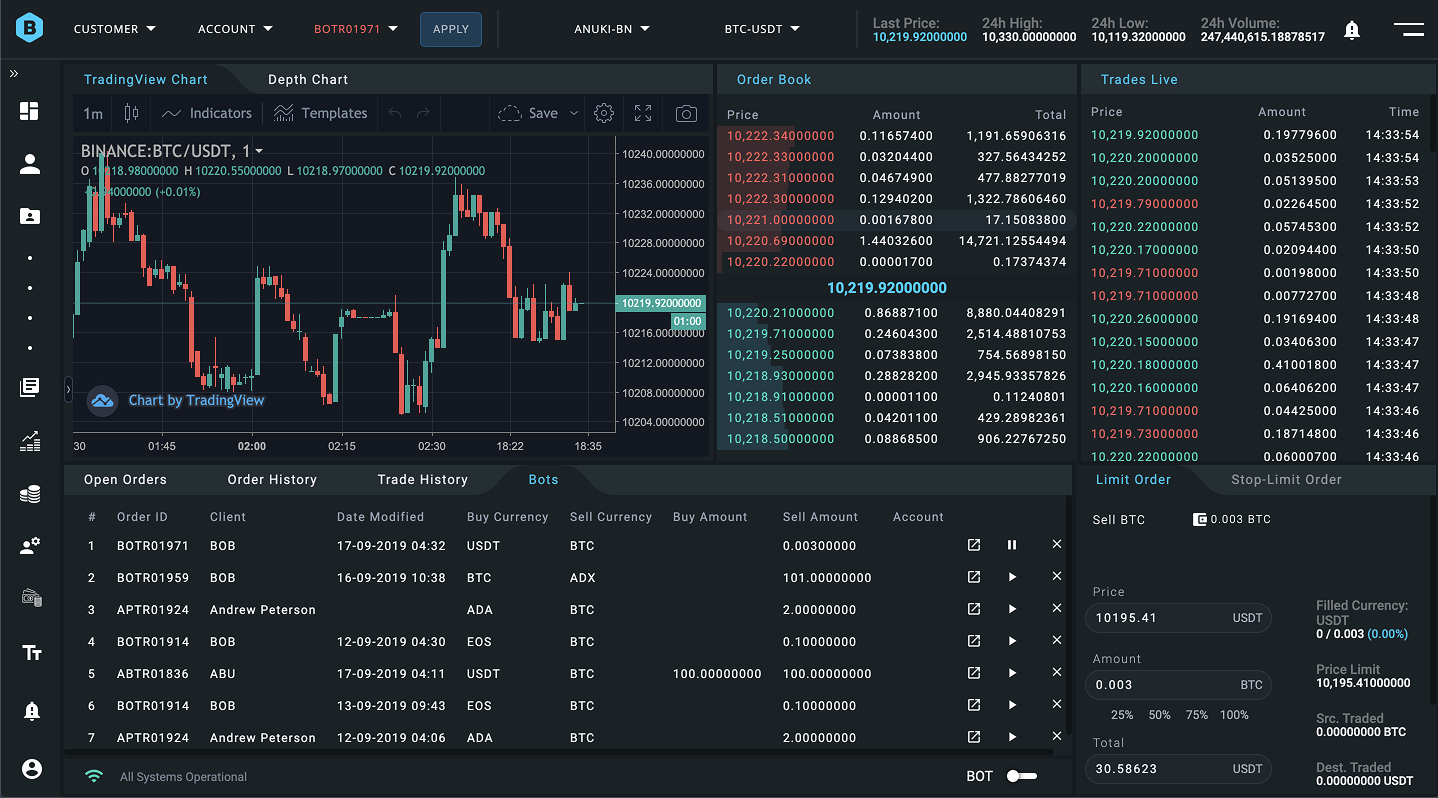Open the user settings icon in sidebar
This screenshot has width=1438, height=798.
pyautogui.click(x=30, y=546)
